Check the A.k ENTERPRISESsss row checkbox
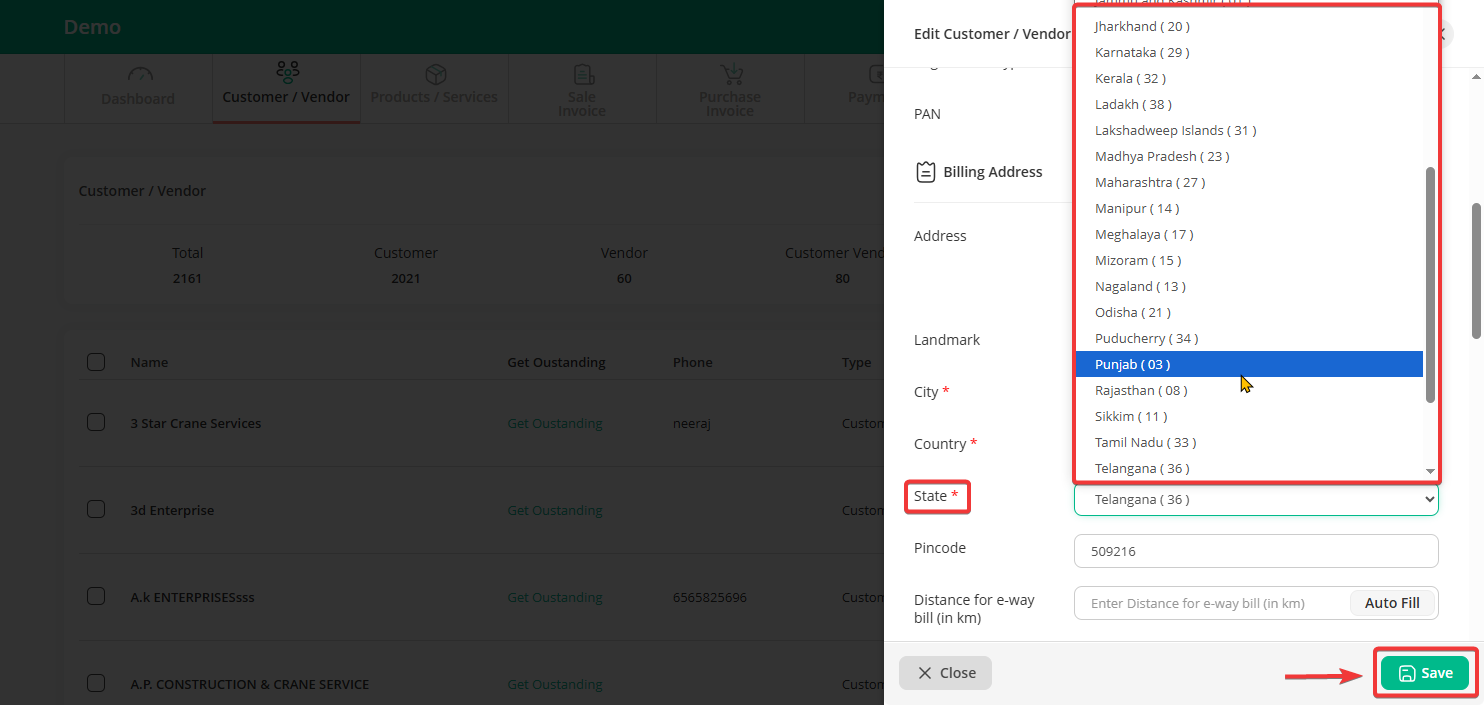 [x=96, y=597]
